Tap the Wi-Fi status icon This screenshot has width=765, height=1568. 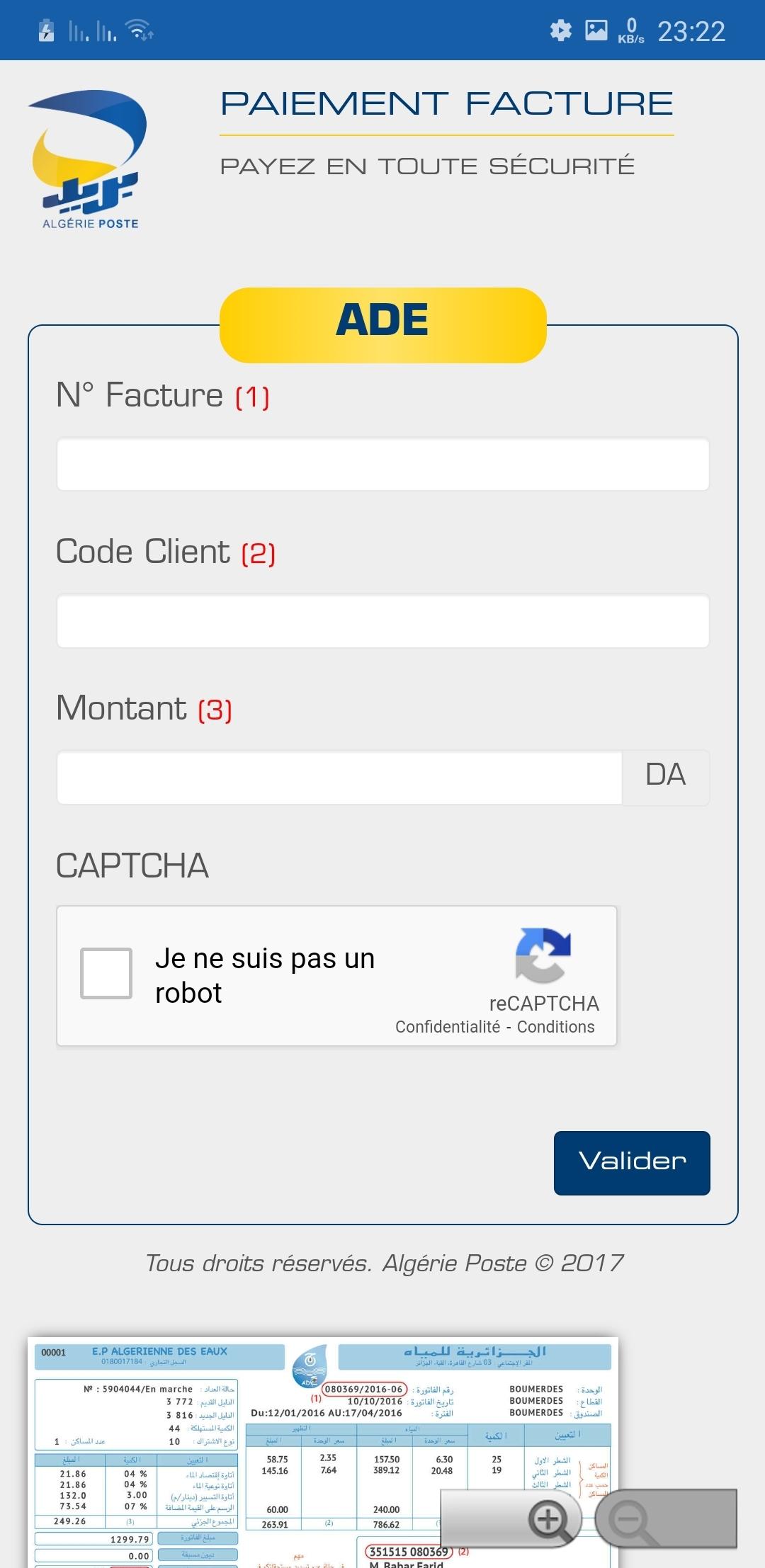139,30
